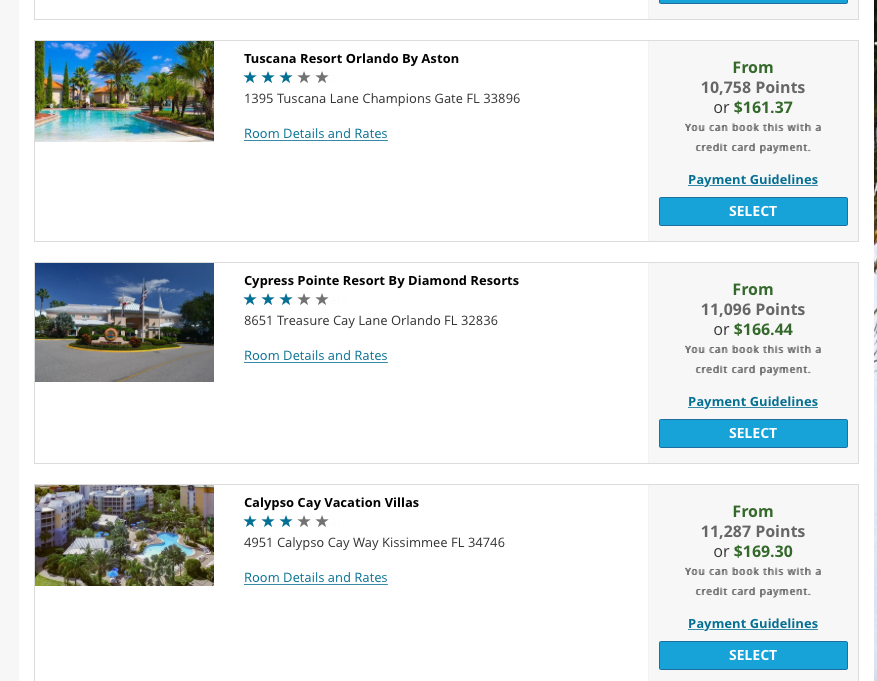Click Tuscana Resort Orlando By Aston title
Image resolution: width=877 pixels, height=681 pixels.
[351, 59]
